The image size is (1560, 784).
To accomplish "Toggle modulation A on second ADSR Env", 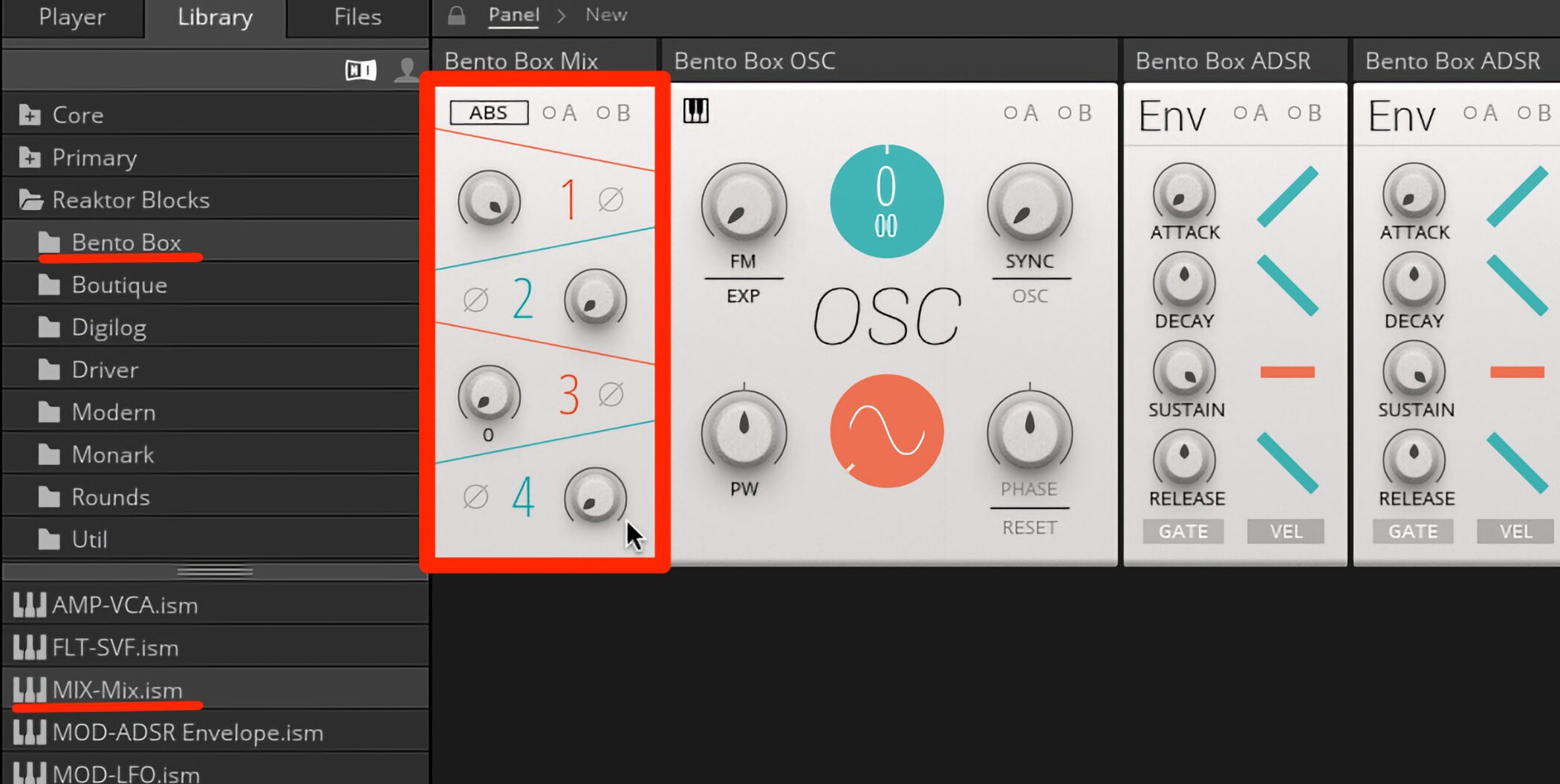I will [1480, 113].
